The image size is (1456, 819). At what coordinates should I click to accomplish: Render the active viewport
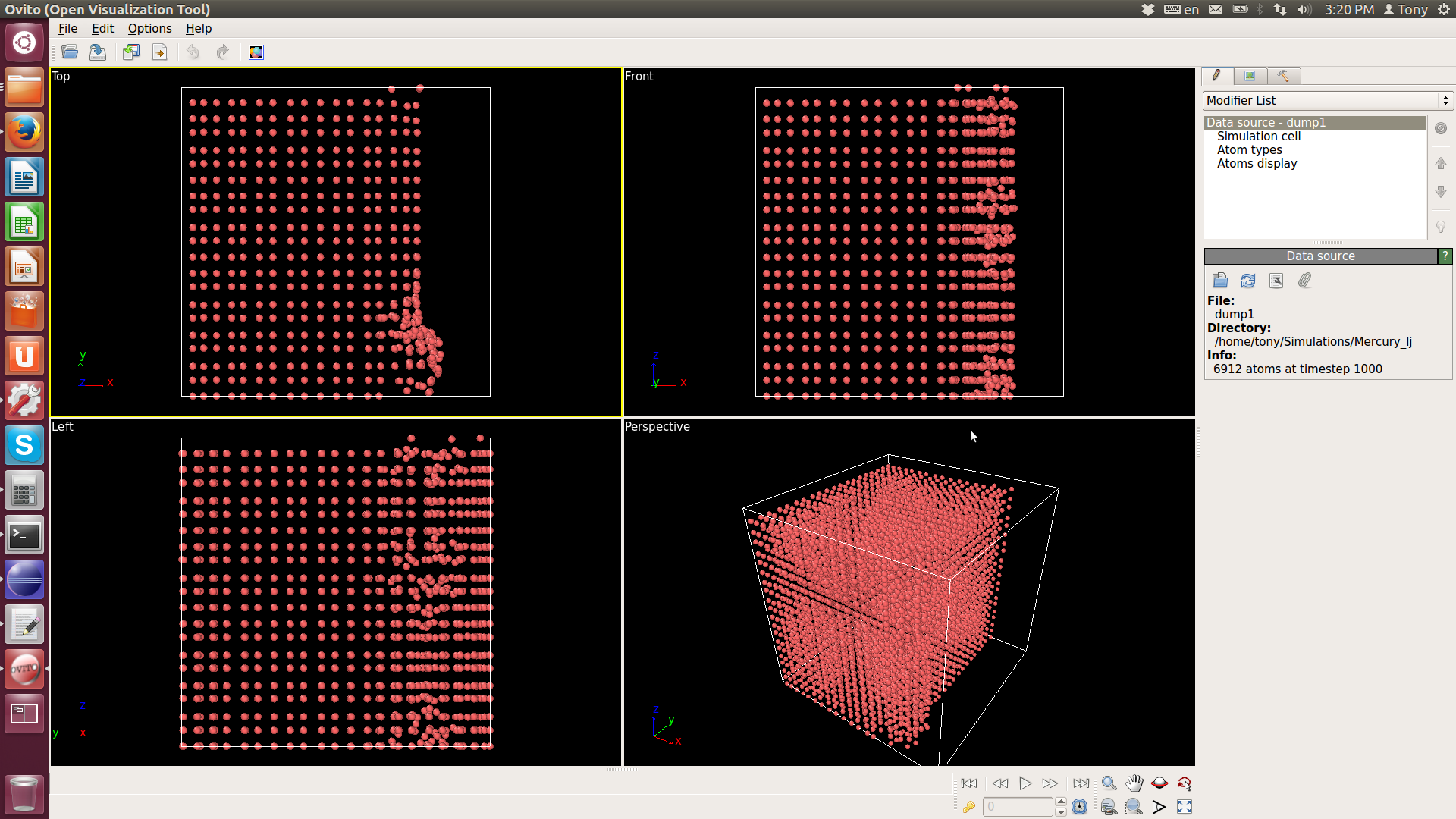[x=256, y=52]
